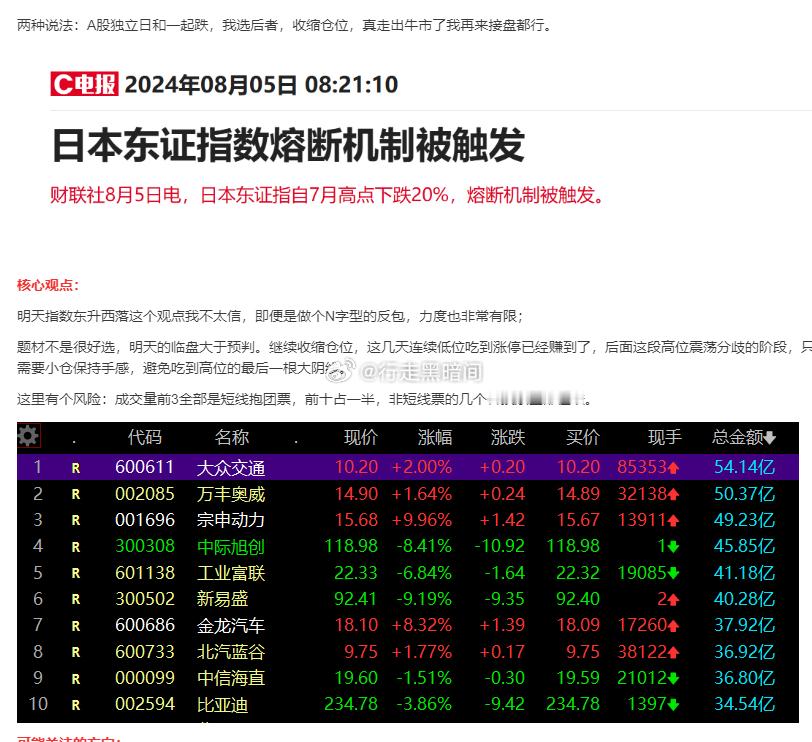Click the +8.32% change value

click(x=422, y=625)
